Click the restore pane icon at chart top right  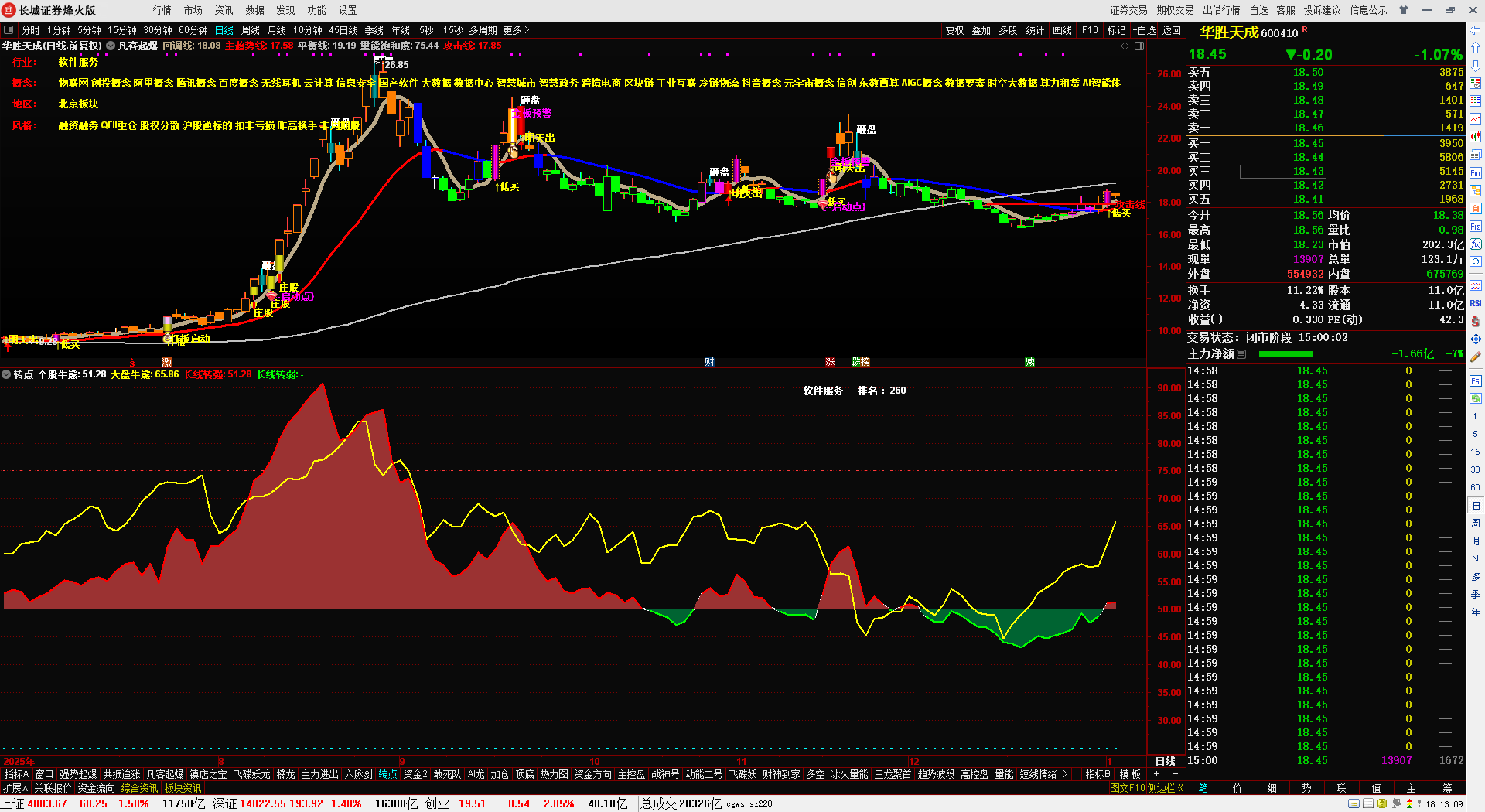point(1139,46)
